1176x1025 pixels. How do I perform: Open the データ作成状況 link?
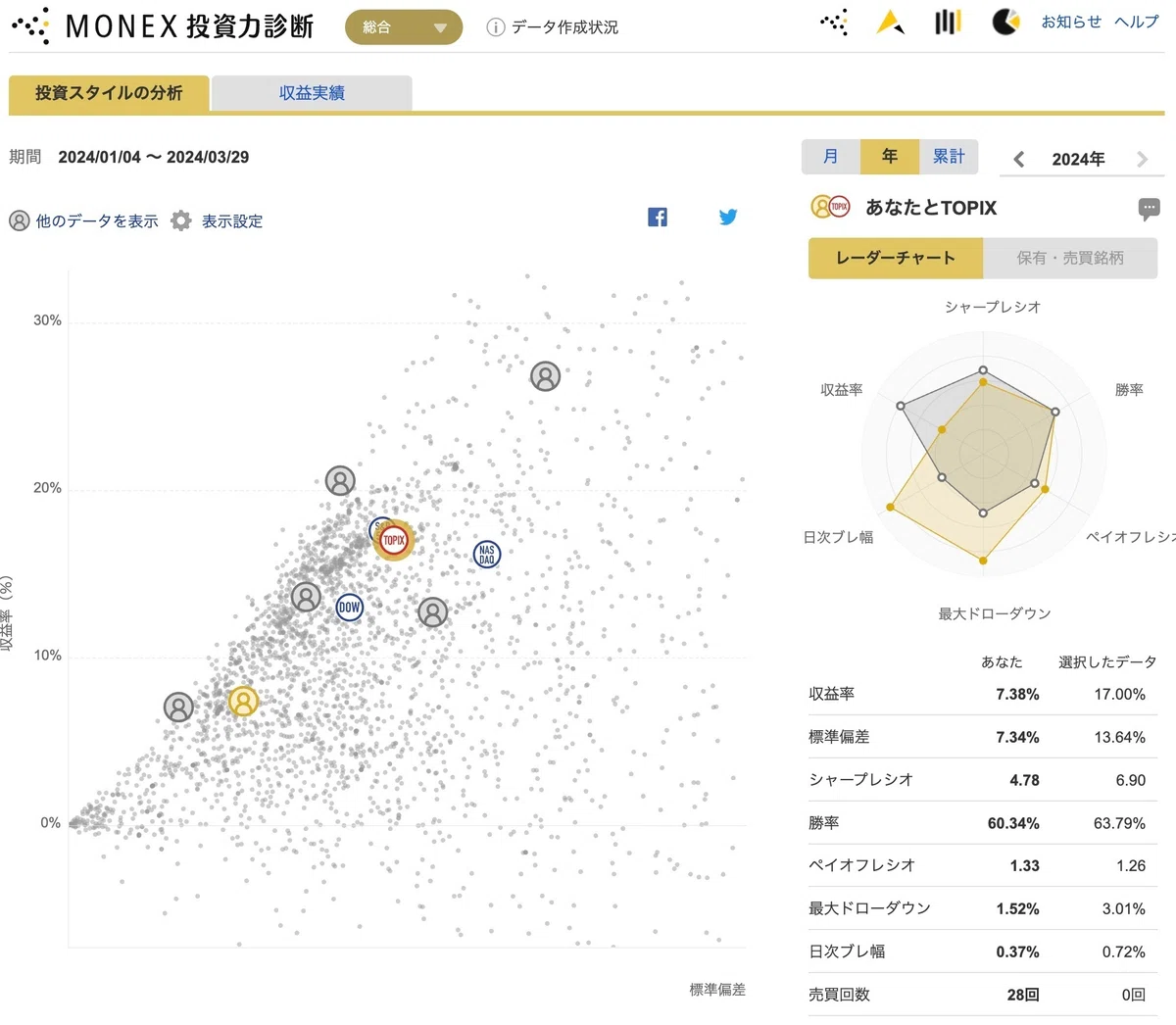564,27
